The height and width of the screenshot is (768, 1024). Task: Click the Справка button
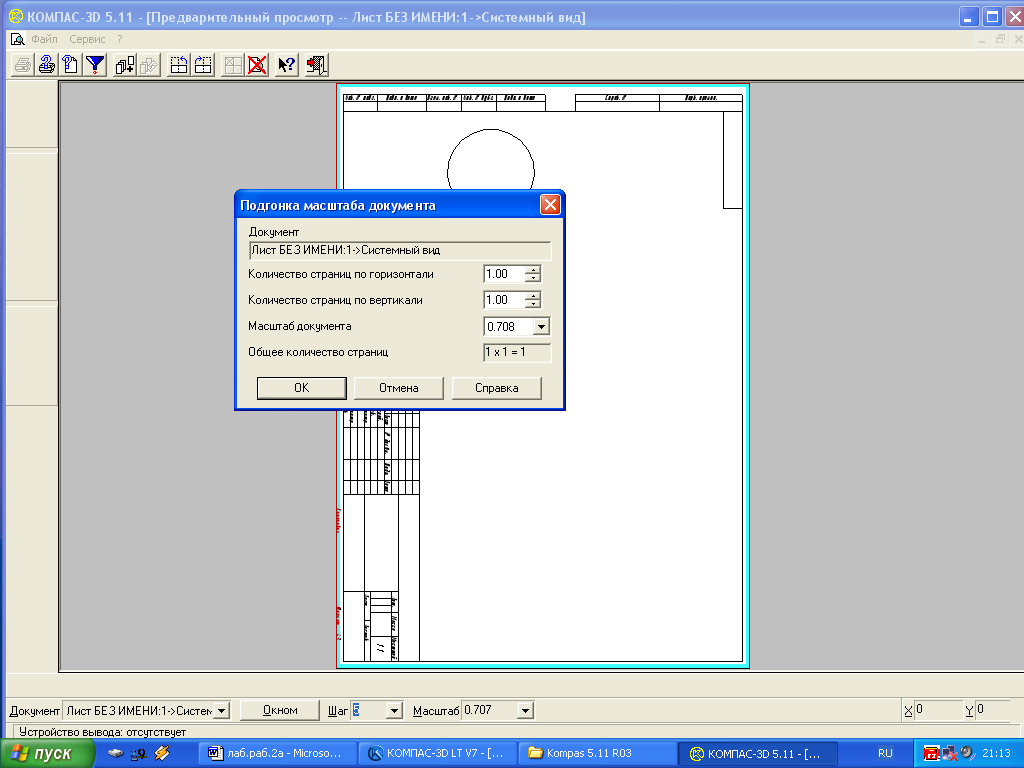[497, 388]
